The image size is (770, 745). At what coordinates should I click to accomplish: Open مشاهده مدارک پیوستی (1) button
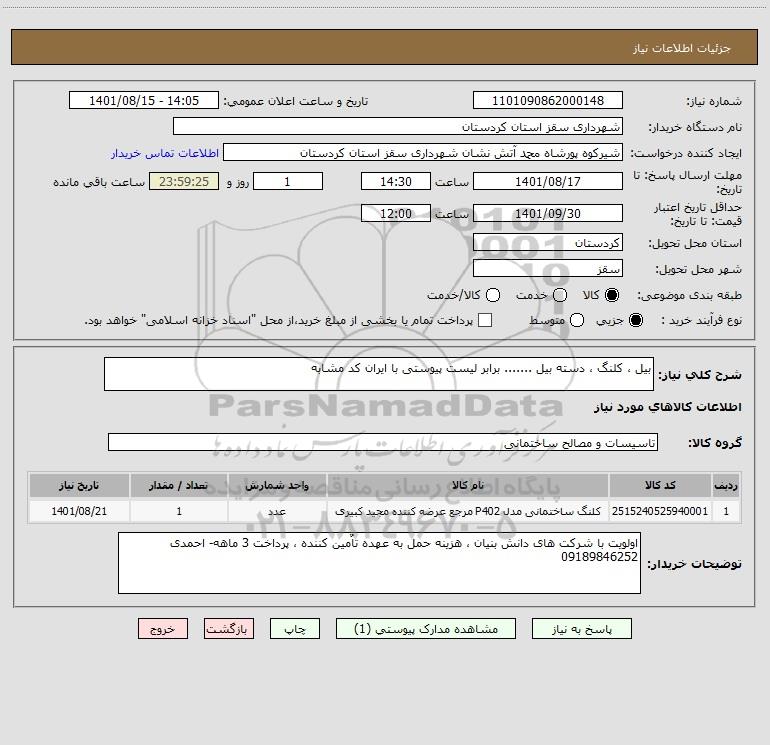426,629
